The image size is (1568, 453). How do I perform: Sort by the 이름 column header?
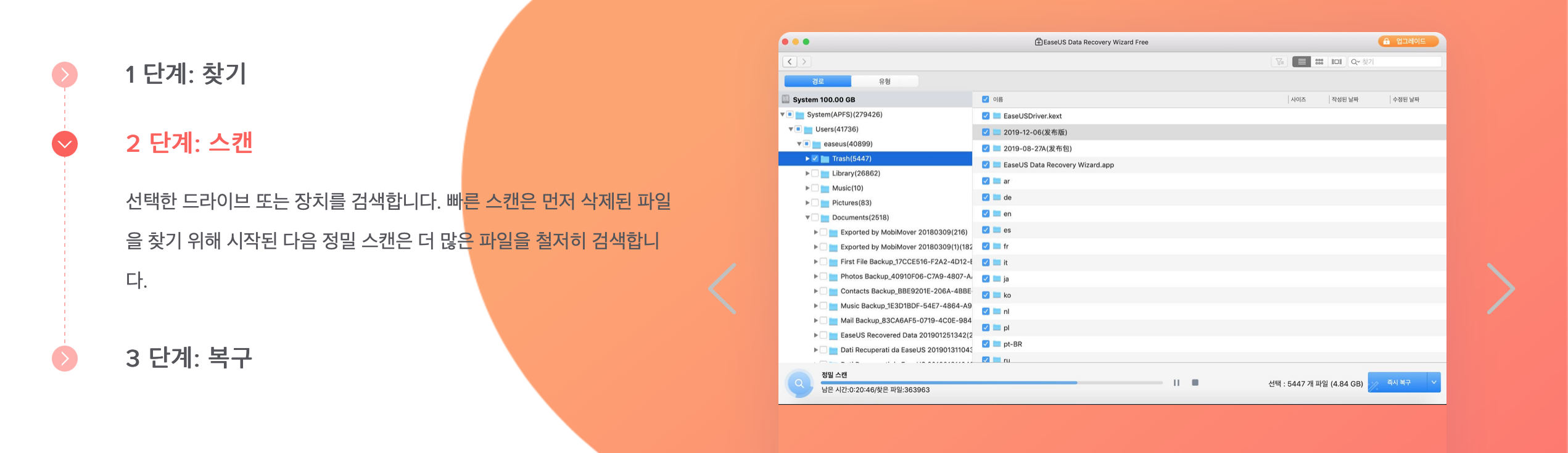pos(997,99)
